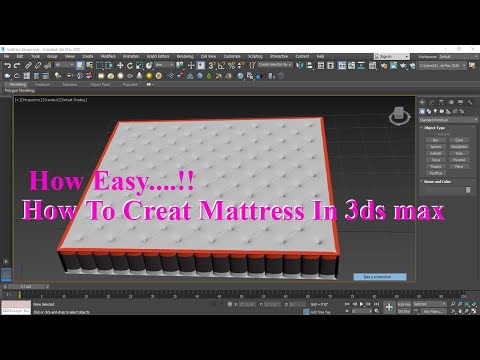
Task: Toggle the Percent Snap icon
Action: point(231,66)
